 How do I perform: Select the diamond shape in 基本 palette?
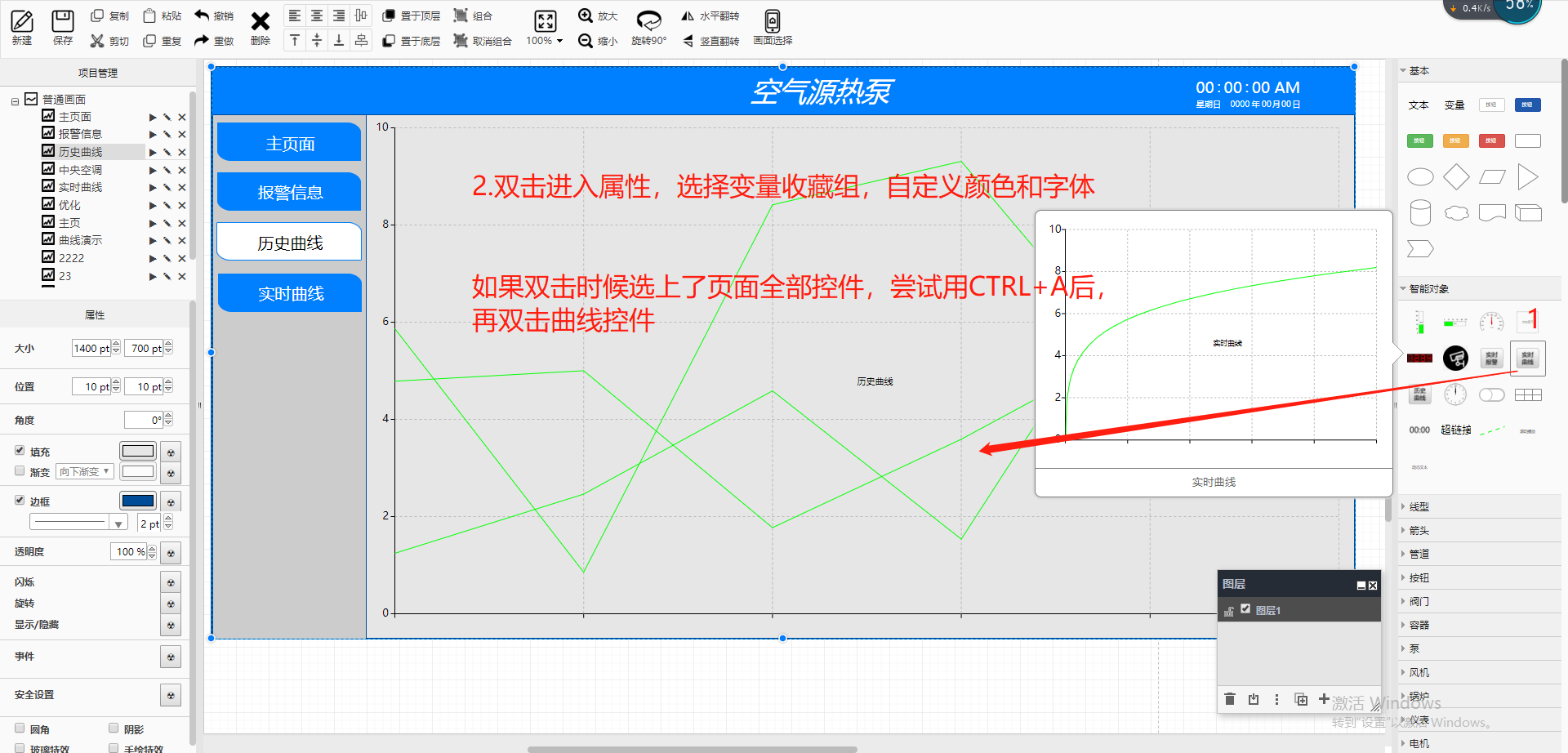(1456, 176)
